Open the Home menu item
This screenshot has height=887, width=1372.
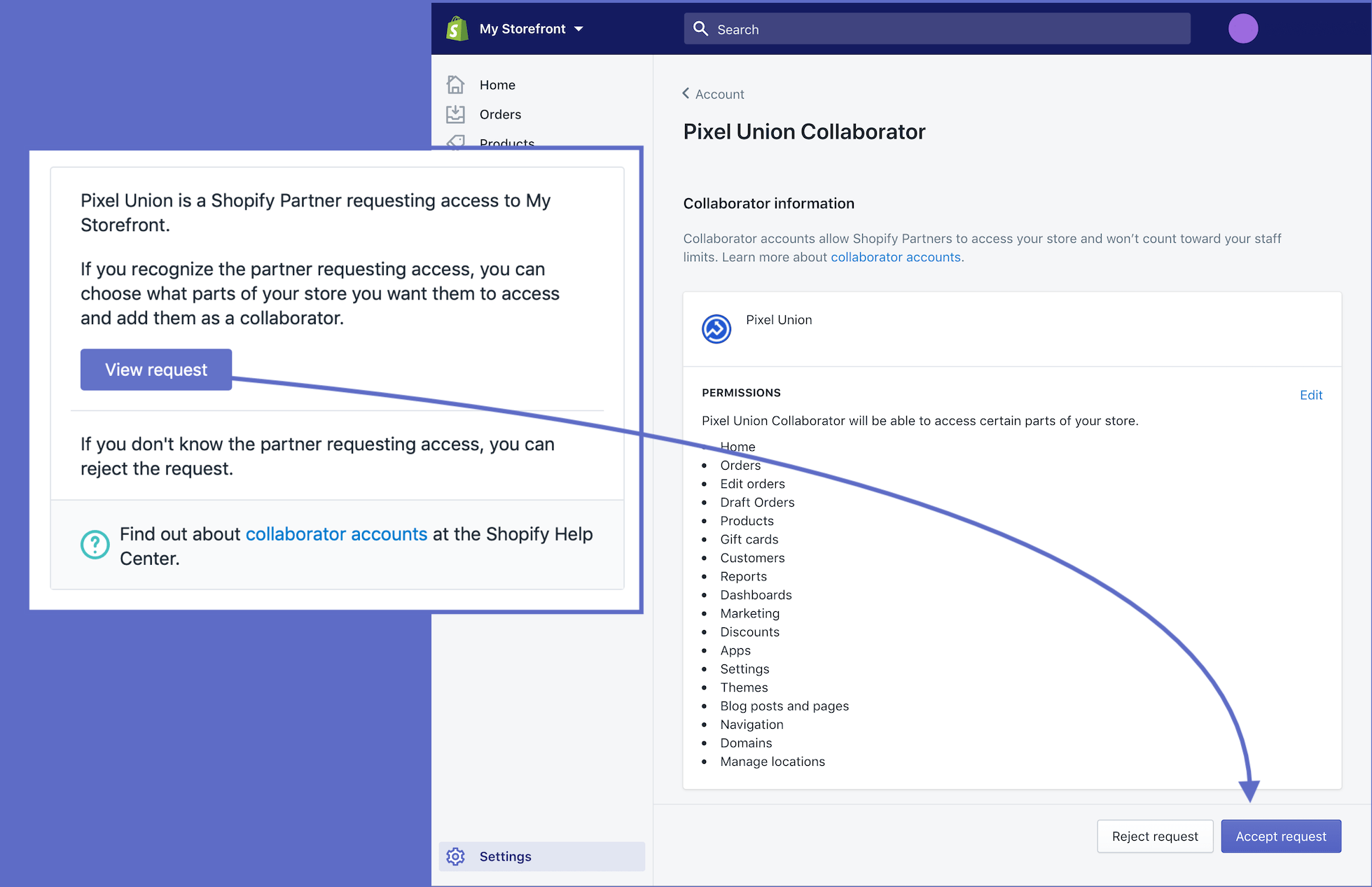click(497, 85)
